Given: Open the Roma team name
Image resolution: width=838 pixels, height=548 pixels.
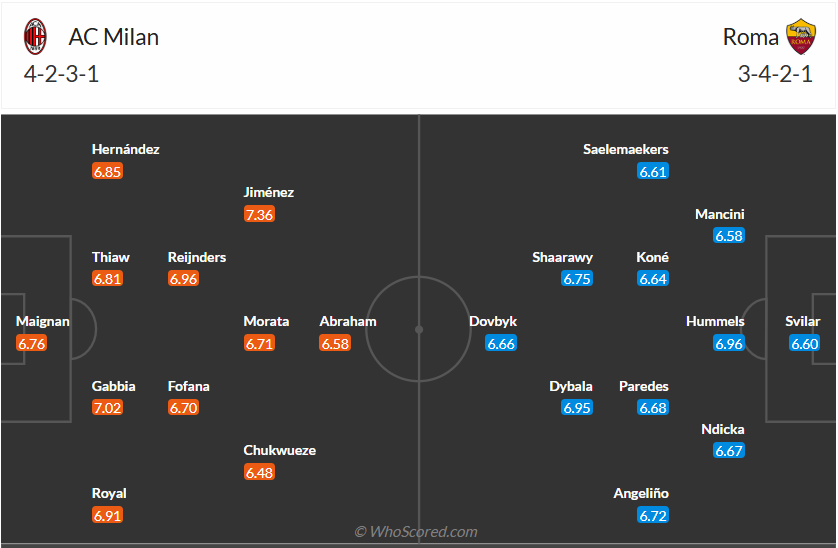Looking at the screenshot, I should 750,37.
